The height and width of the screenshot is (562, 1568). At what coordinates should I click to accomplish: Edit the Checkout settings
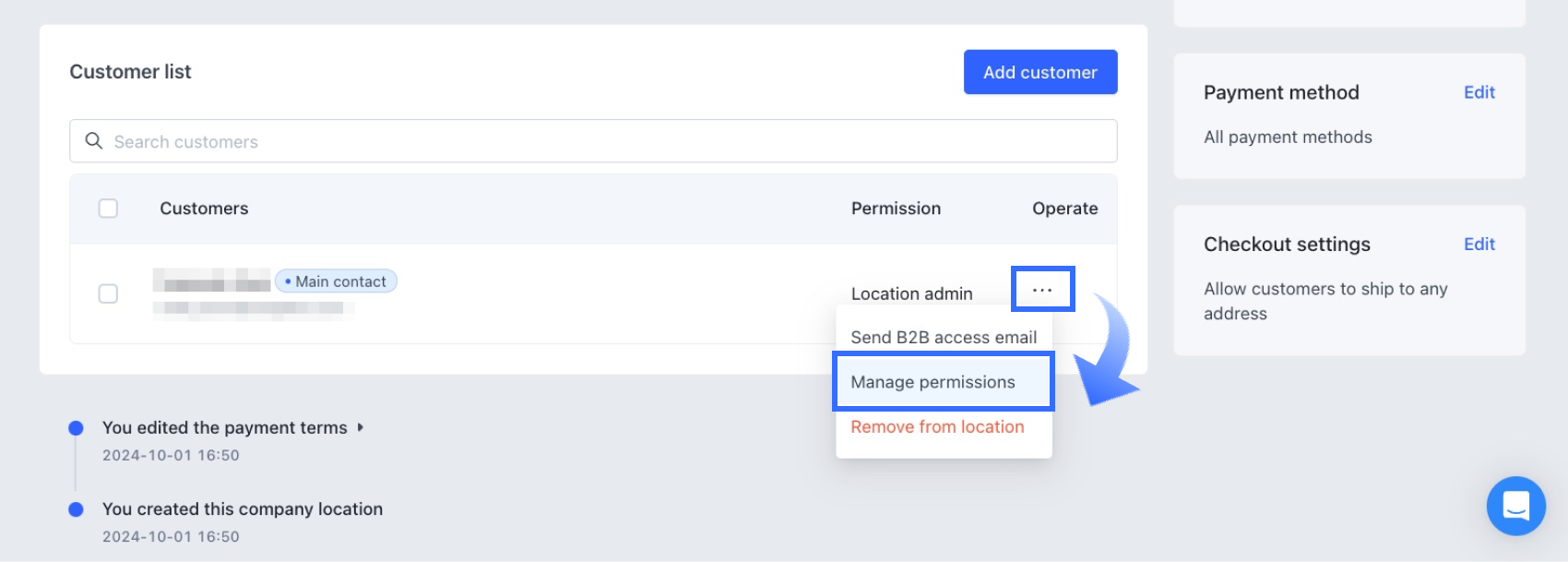pyautogui.click(x=1479, y=245)
